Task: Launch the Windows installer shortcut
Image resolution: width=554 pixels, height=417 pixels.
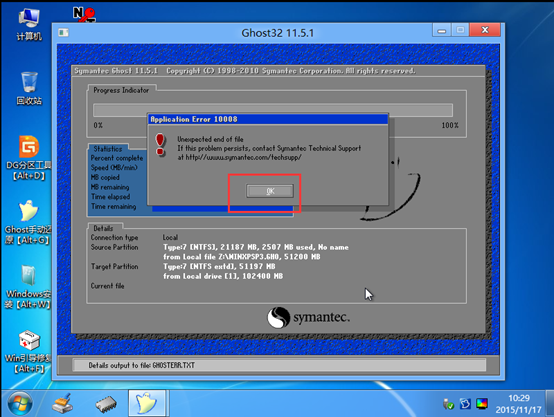Action: pos(28,287)
